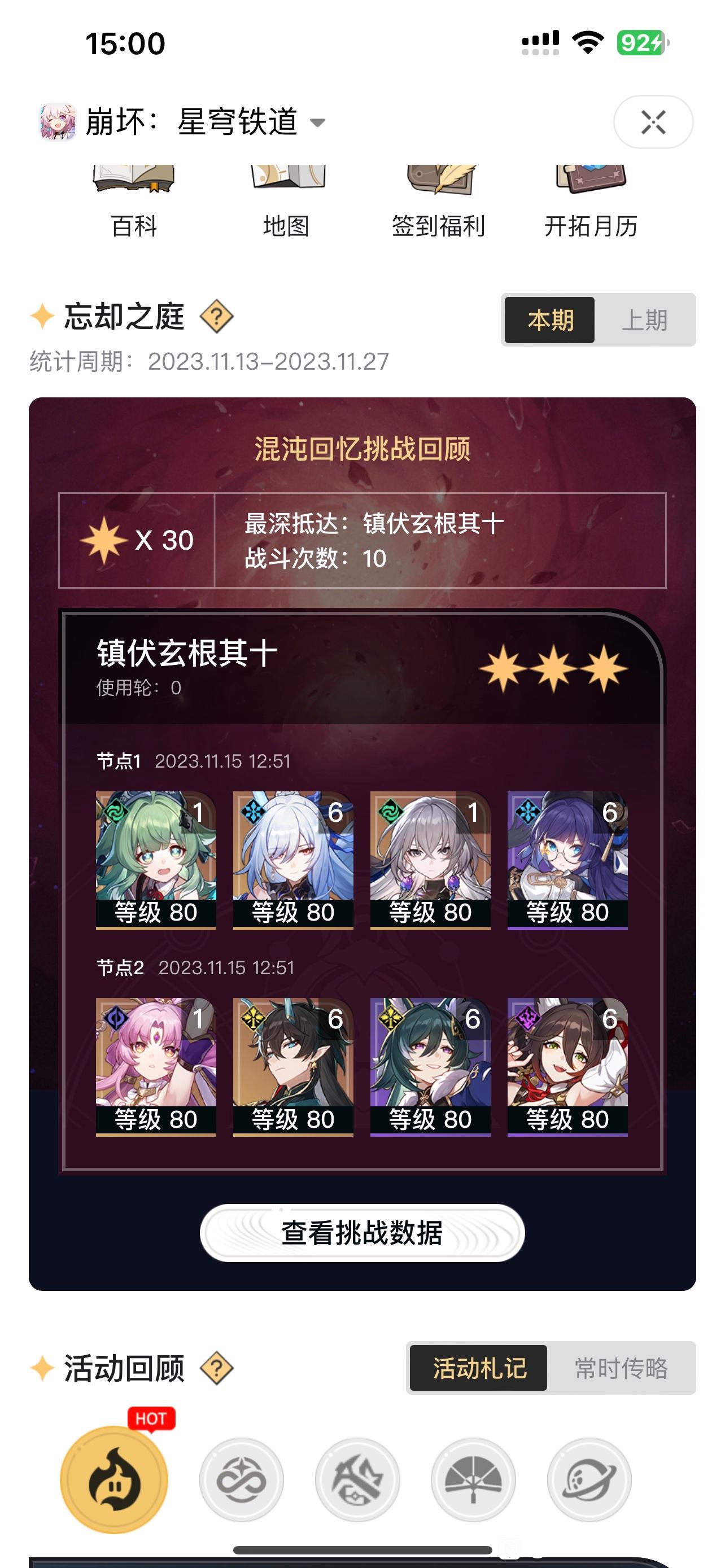The height and width of the screenshot is (1568, 725).
Task: Tap the pink-haired character thumbnail in 节点2
Action: tap(156, 1066)
